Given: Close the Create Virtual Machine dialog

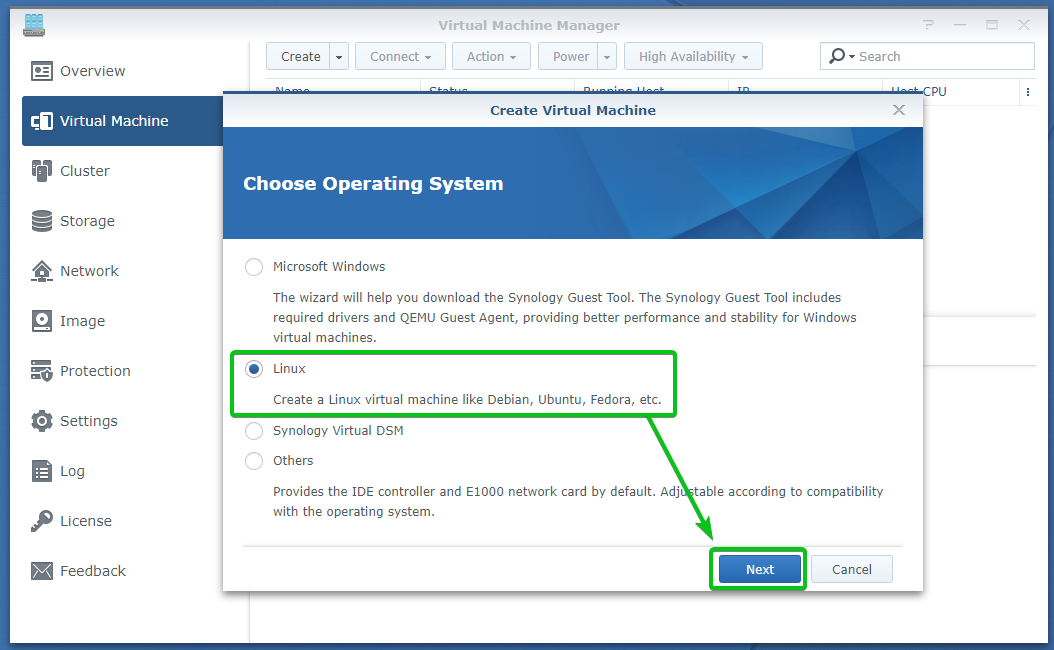Looking at the screenshot, I should pyautogui.click(x=899, y=110).
